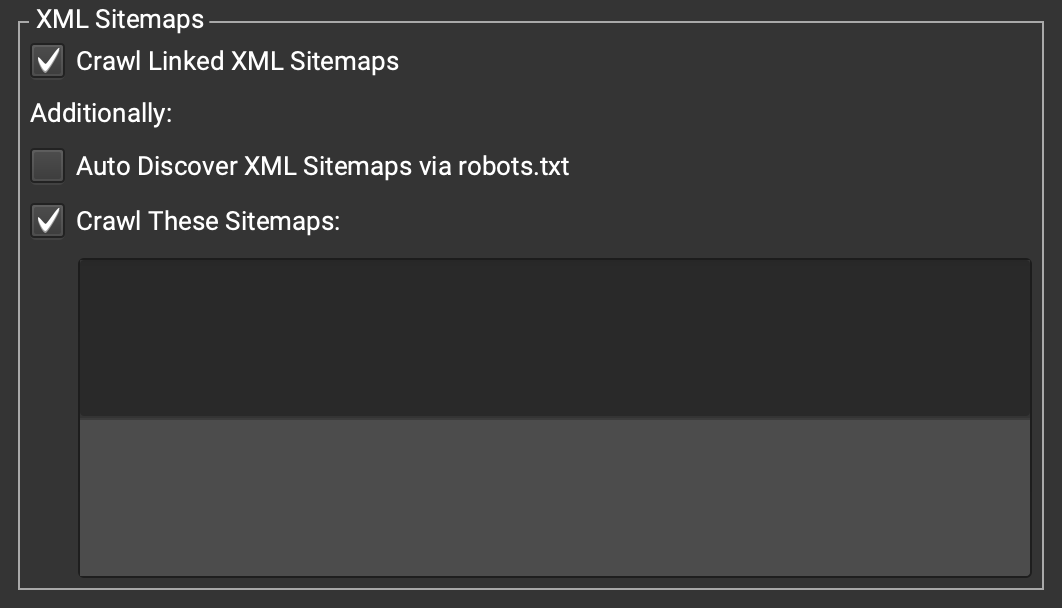Click the word robots.txt in the option label

[513, 166]
